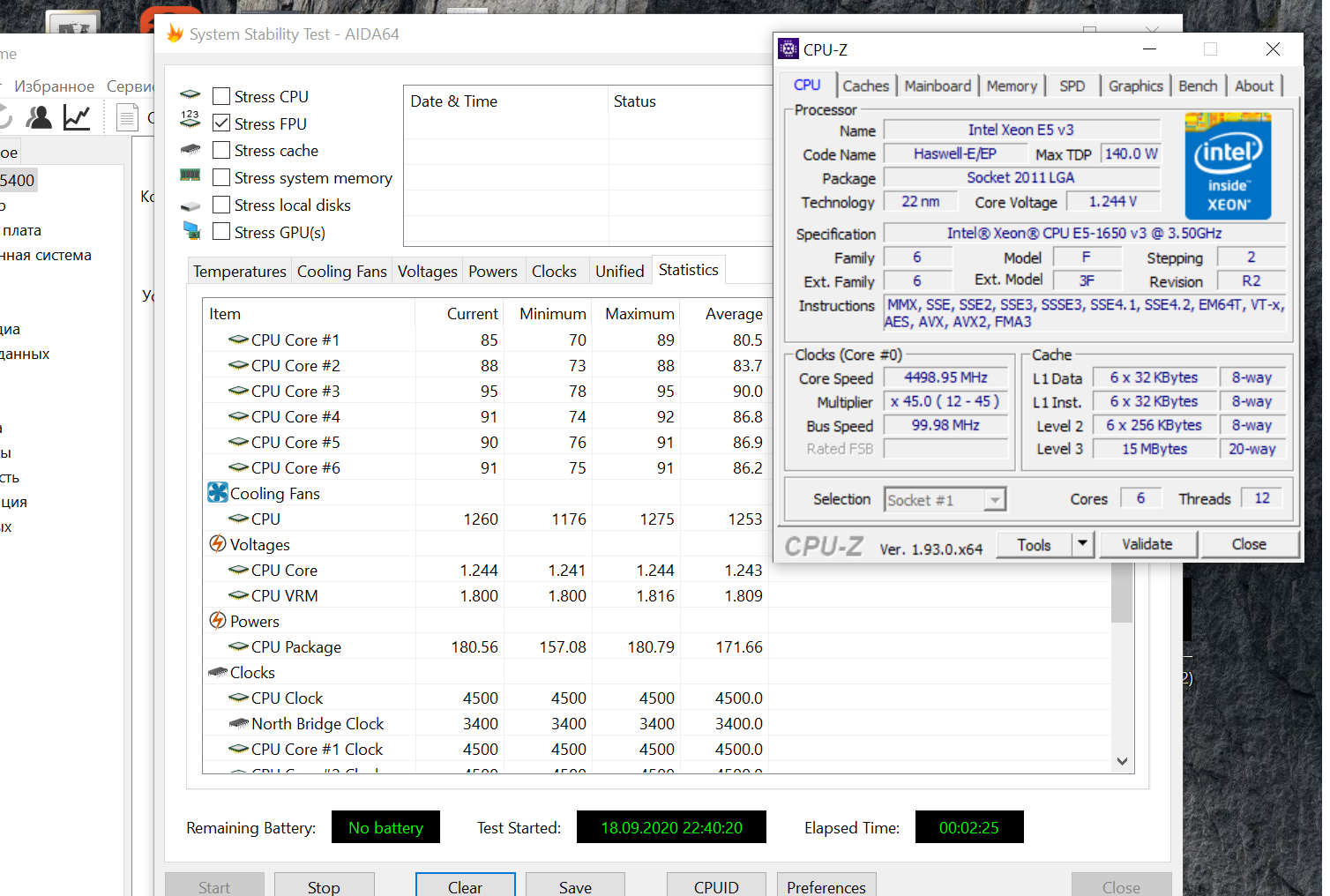Select the CPU VRM row label
The height and width of the screenshot is (896, 1330).
click(x=285, y=595)
